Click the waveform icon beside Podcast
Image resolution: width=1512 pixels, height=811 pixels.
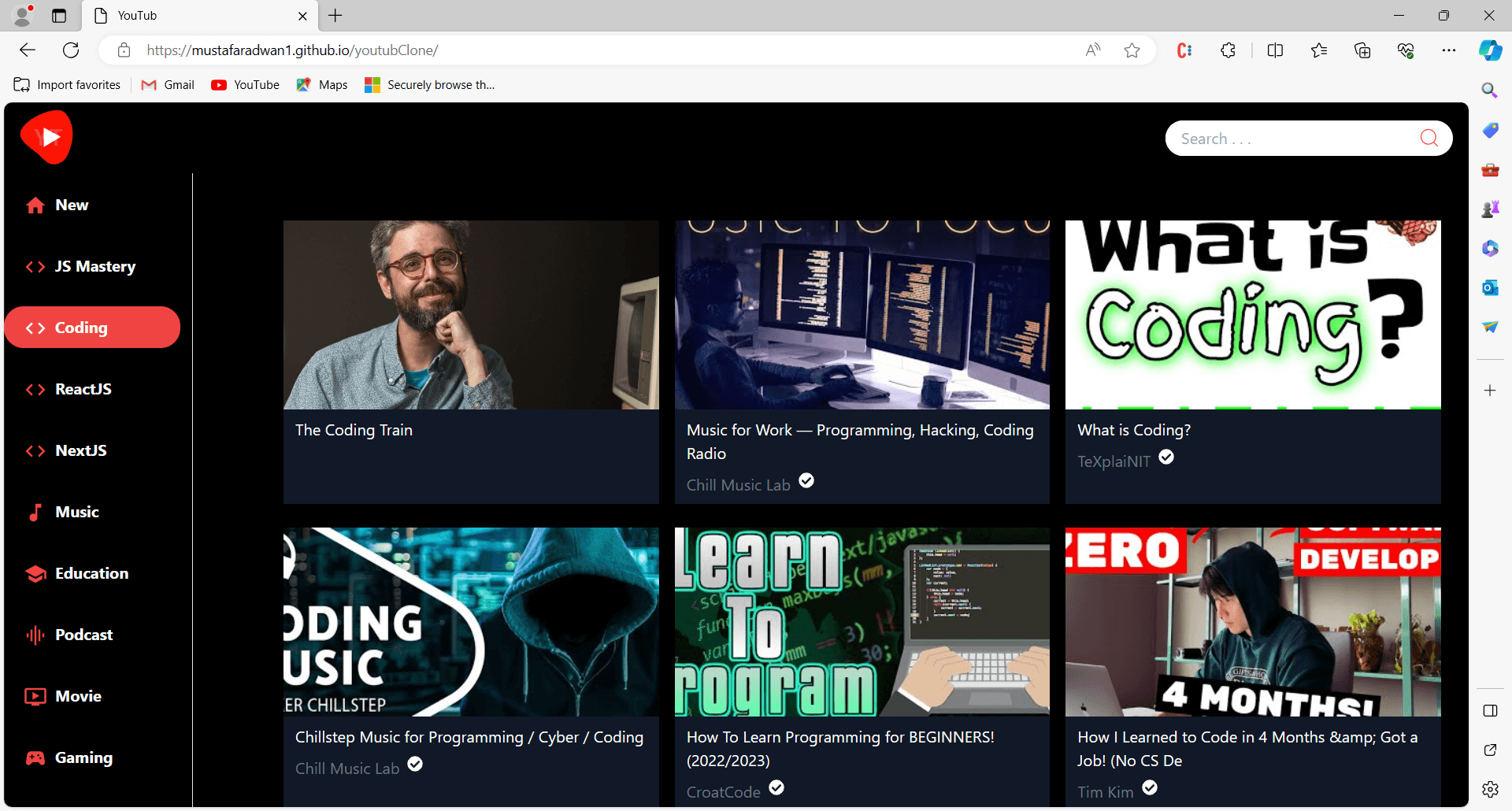pos(35,635)
